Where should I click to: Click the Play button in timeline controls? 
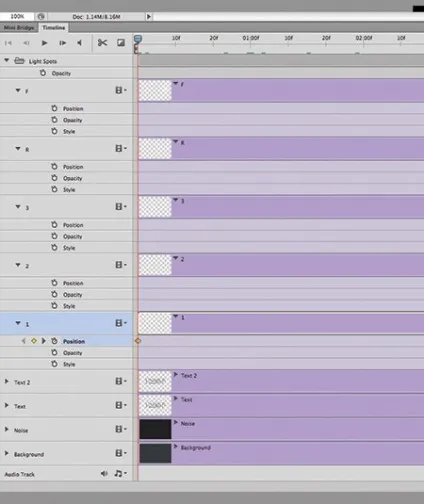tap(44, 43)
